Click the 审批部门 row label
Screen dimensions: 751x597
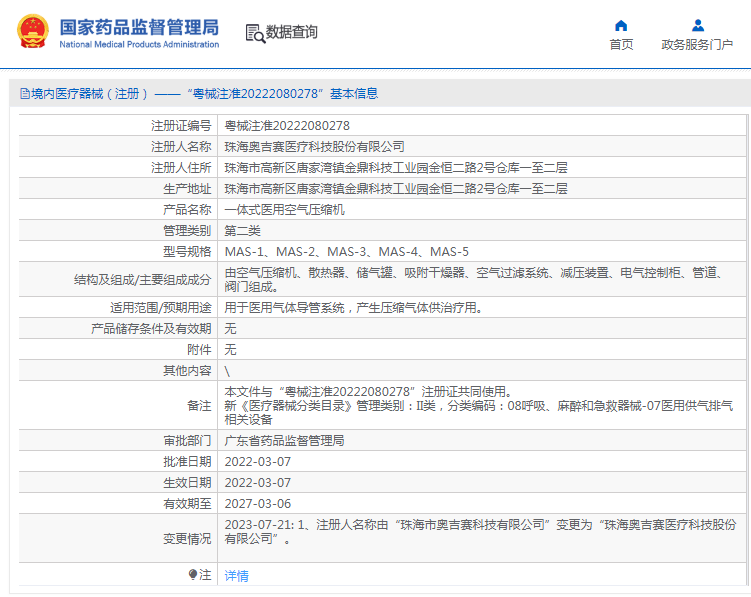click(x=187, y=441)
